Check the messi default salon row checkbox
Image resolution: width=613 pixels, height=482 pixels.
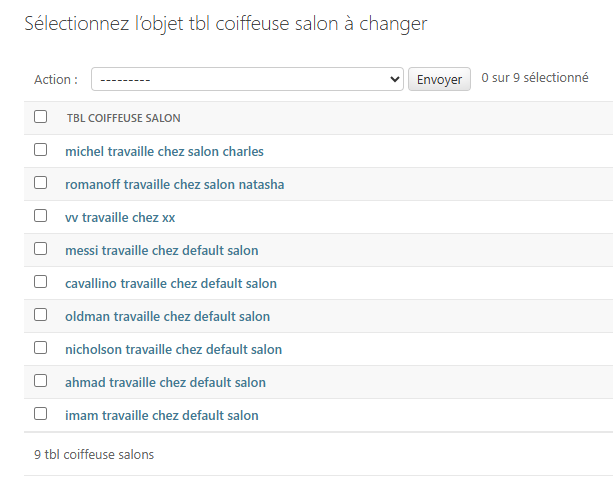tap(41, 249)
